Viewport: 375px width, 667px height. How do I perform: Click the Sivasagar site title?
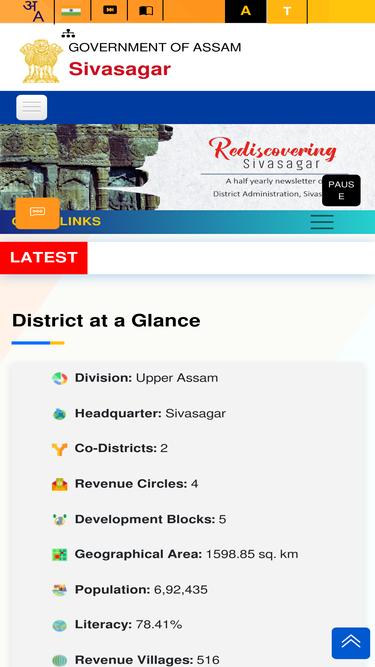tap(120, 69)
